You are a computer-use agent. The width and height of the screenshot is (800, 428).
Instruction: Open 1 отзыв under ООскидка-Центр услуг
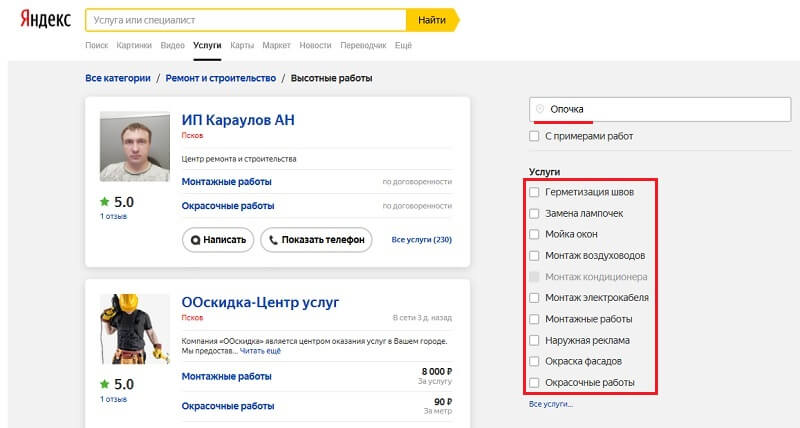point(113,399)
